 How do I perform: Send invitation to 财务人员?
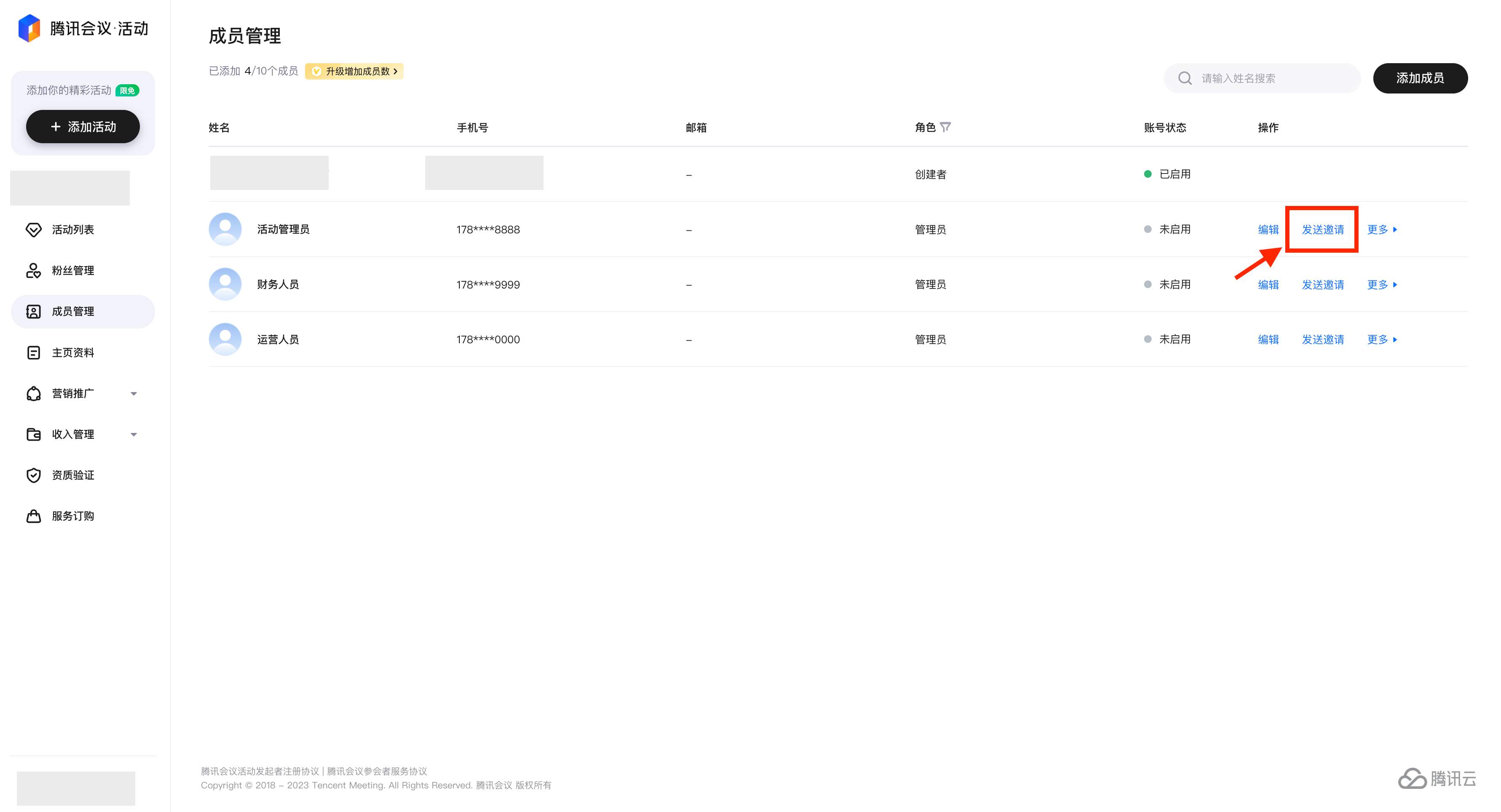(1323, 284)
